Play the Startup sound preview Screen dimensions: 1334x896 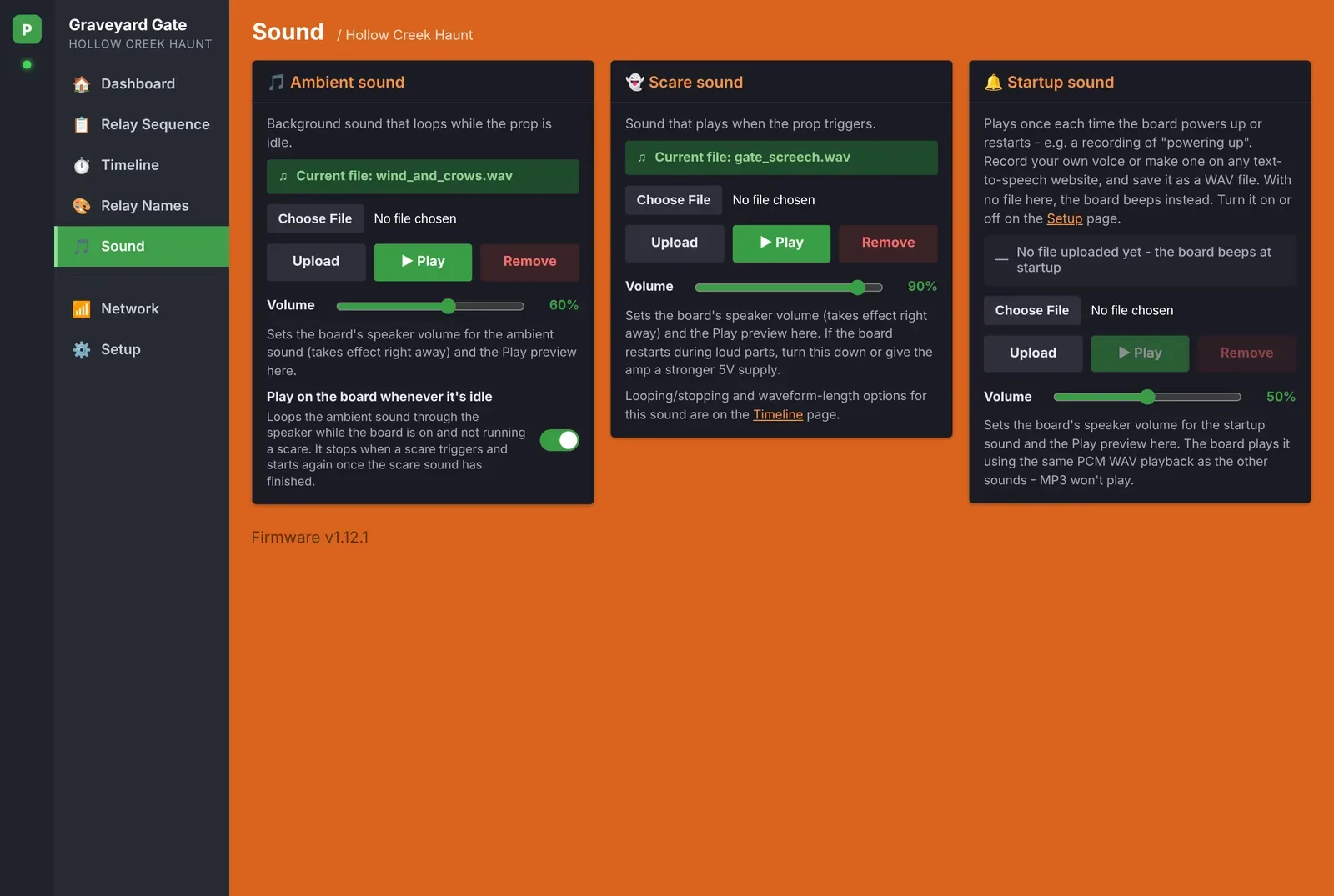(1140, 353)
